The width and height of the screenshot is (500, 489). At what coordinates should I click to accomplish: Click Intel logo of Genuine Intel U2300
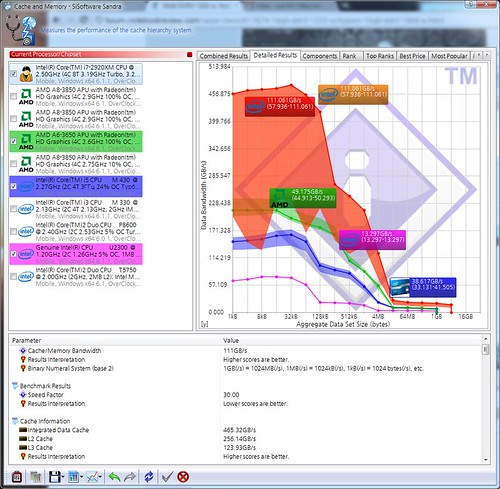[x=26, y=254]
